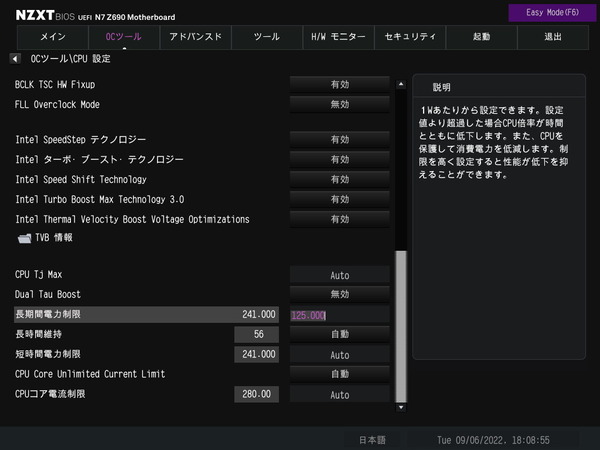Image resolution: width=600 pixels, height=450 pixels.
Task: Open the セキュリティ tab
Action: pos(410,36)
